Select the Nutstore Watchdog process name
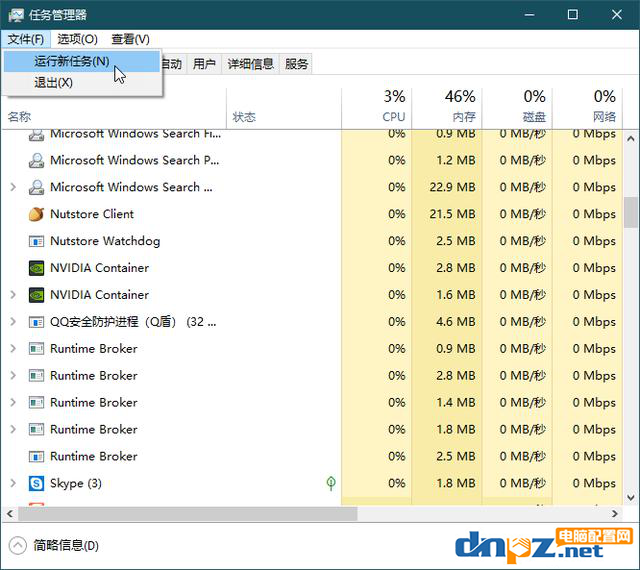Screen dimensions: 640x570 [105, 241]
